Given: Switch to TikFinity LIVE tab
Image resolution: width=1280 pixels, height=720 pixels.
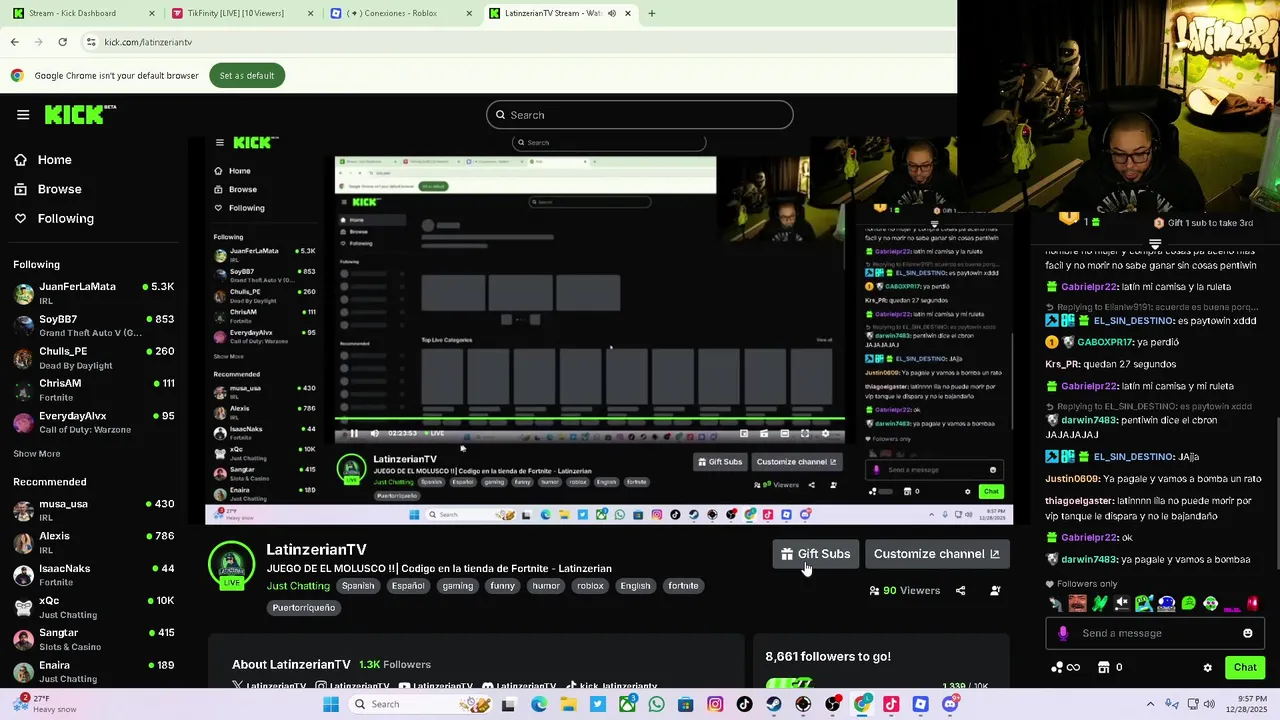Looking at the screenshot, I should click(x=241, y=13).
